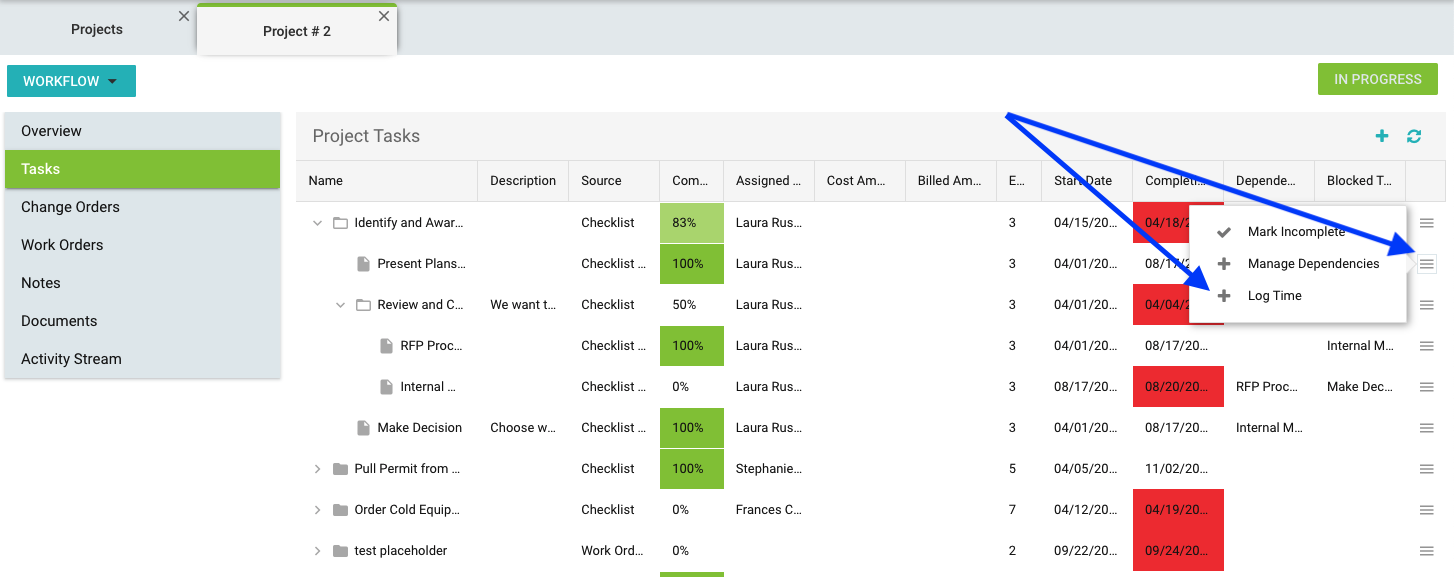
Task: Close the Project # 2 tab
Action: 384,17
